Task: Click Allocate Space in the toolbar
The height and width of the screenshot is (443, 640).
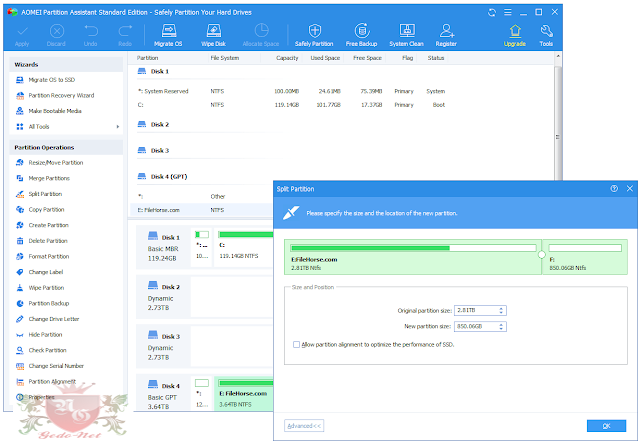Action: pyautogui.click(x=261, y=35)
